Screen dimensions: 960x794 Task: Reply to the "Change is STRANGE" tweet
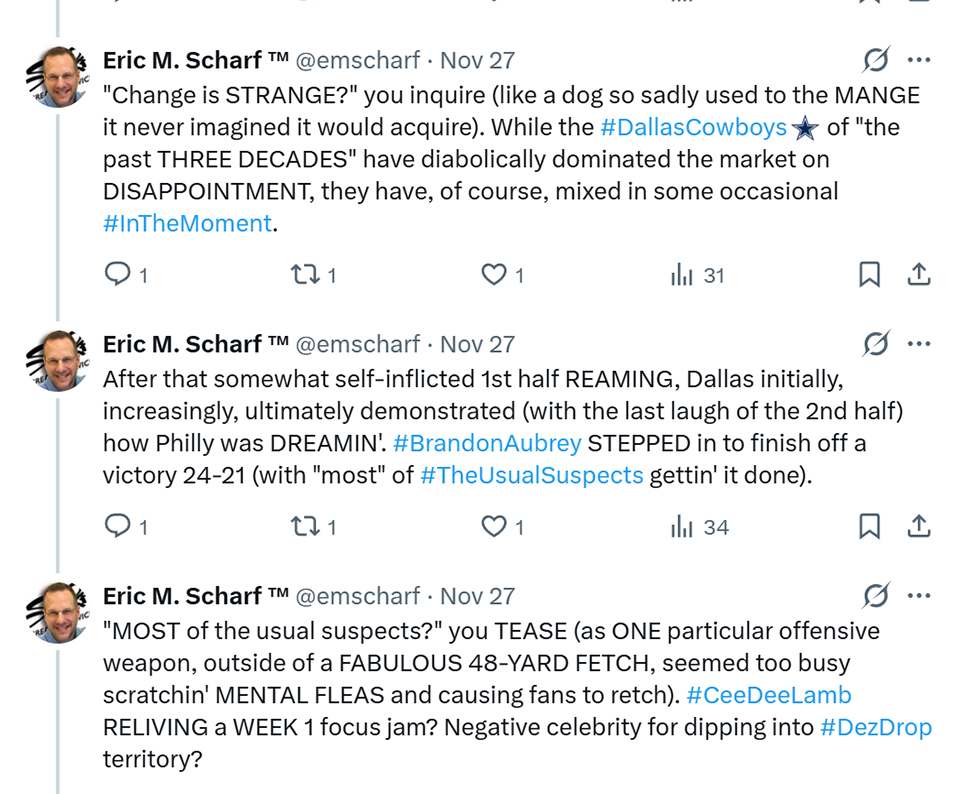(x=119, y=274)
